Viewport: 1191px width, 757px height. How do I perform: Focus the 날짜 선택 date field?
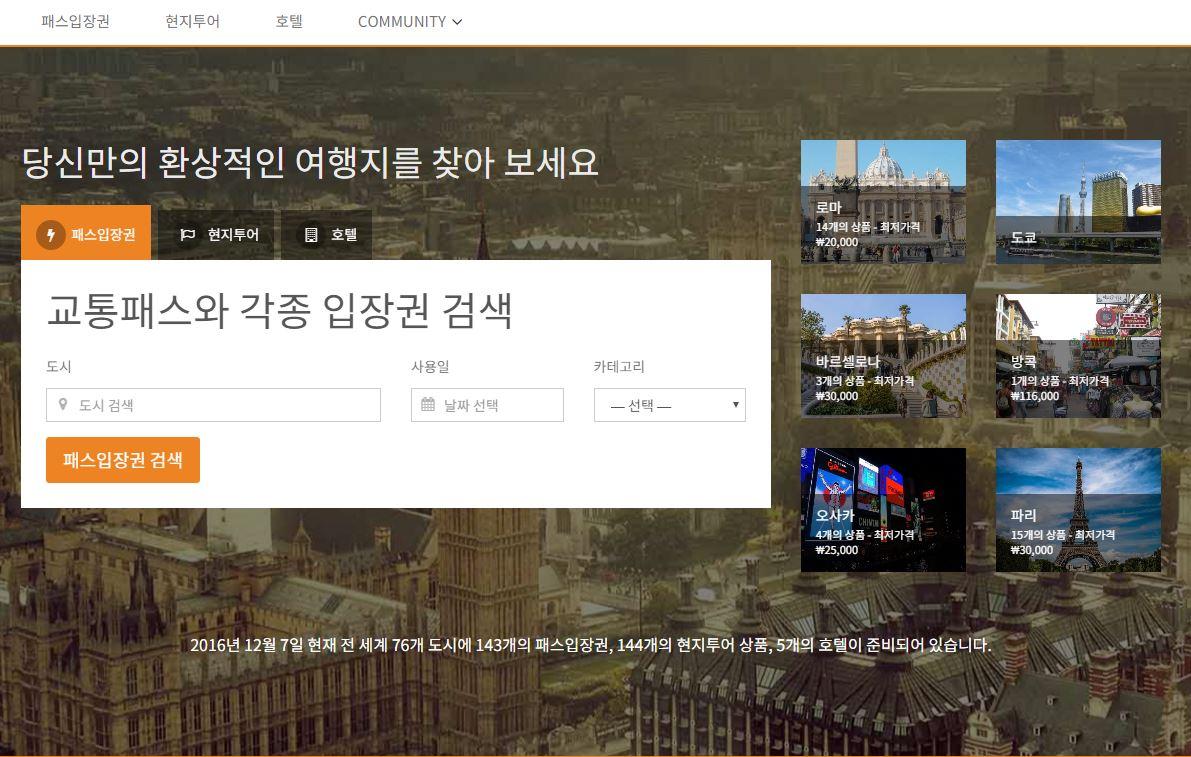(x=488, y=405)
